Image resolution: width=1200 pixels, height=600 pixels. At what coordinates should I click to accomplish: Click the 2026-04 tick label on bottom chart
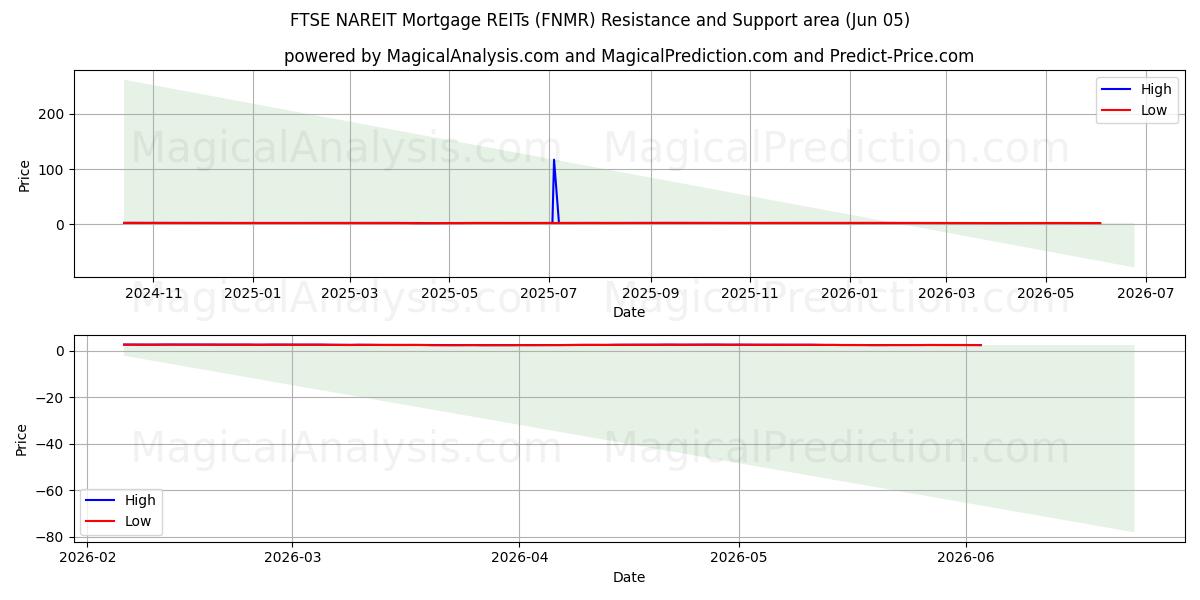pyautogui.click(x=519, y=559)
